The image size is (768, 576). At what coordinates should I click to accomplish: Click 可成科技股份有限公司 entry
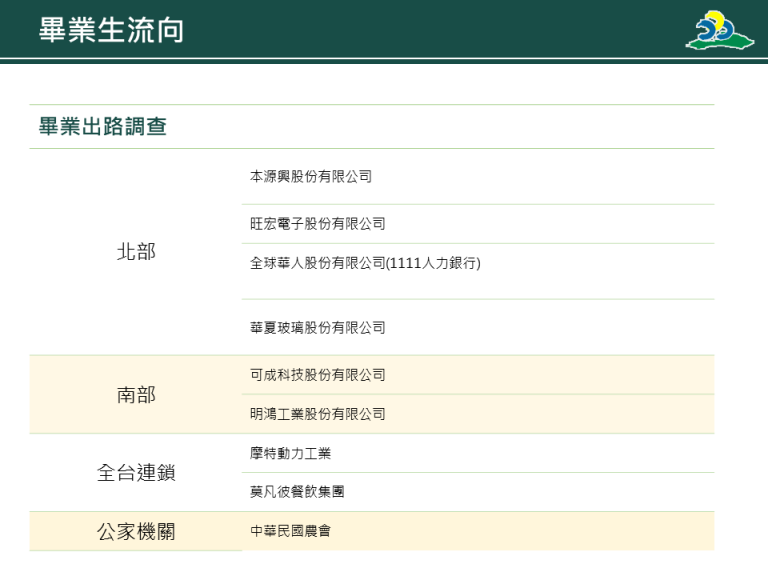[x=317, y=375]
